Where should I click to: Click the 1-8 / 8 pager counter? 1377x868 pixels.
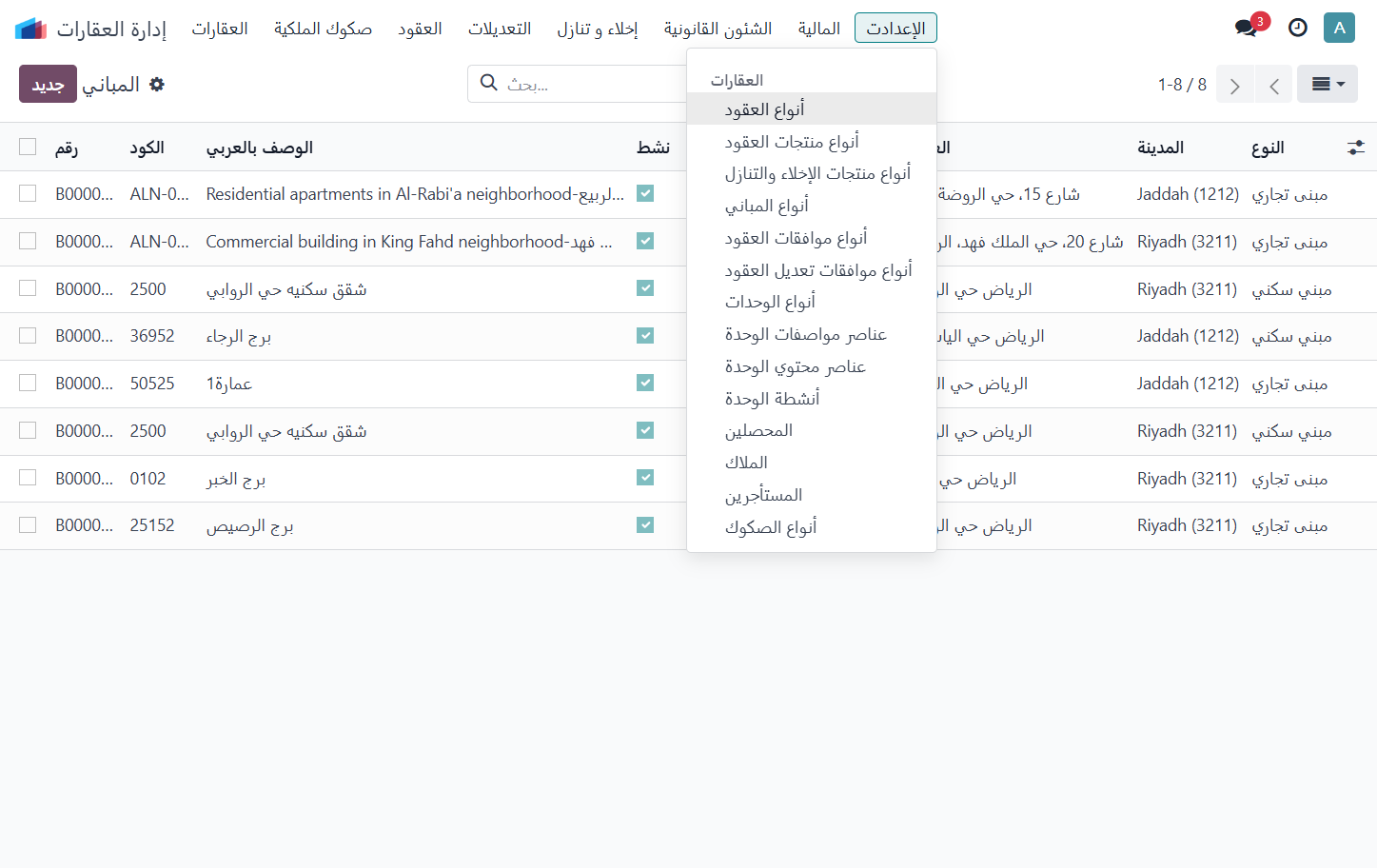tap(1182, 85)
